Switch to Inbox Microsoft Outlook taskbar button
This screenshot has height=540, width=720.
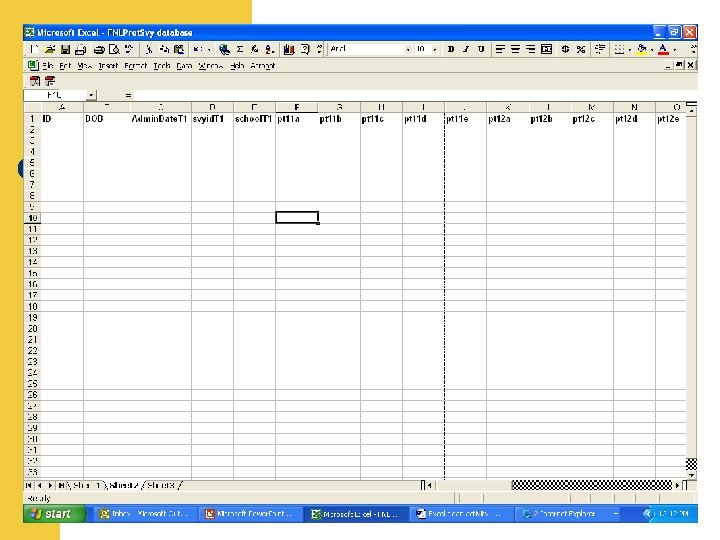coord(146,514)
